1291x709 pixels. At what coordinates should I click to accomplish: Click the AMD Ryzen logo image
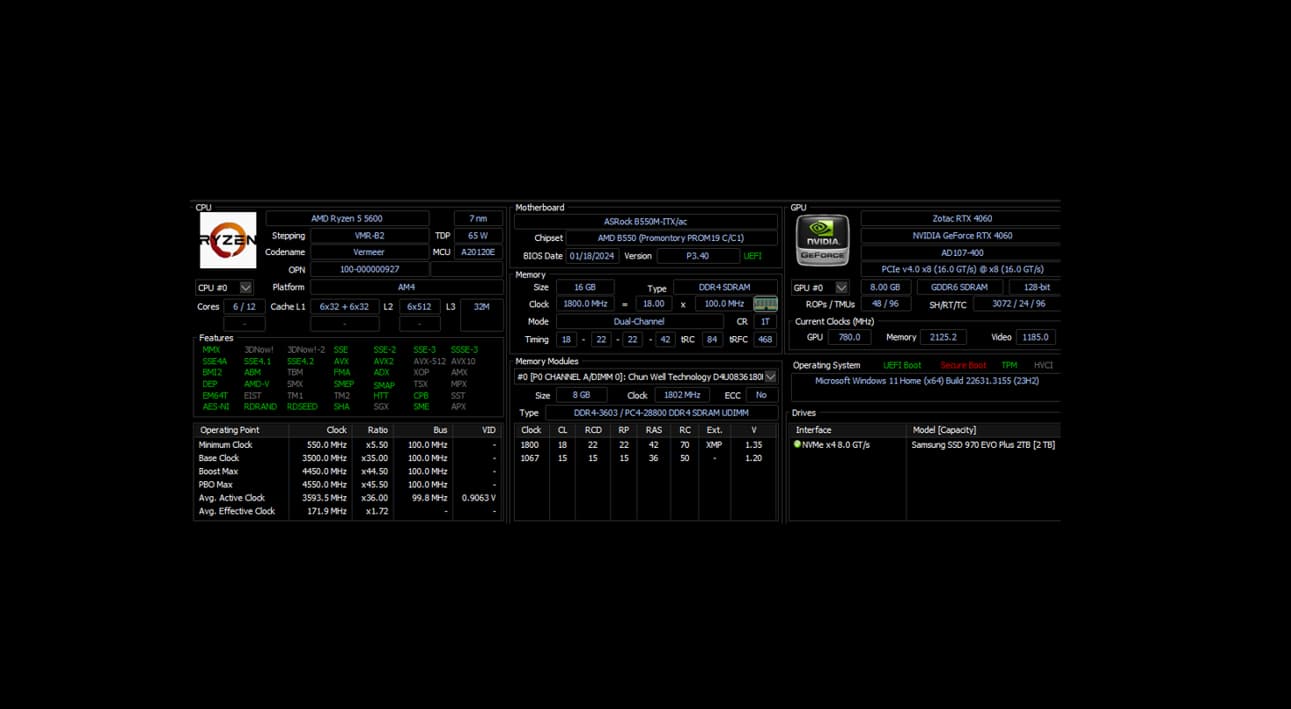click(x=228, y=240)
